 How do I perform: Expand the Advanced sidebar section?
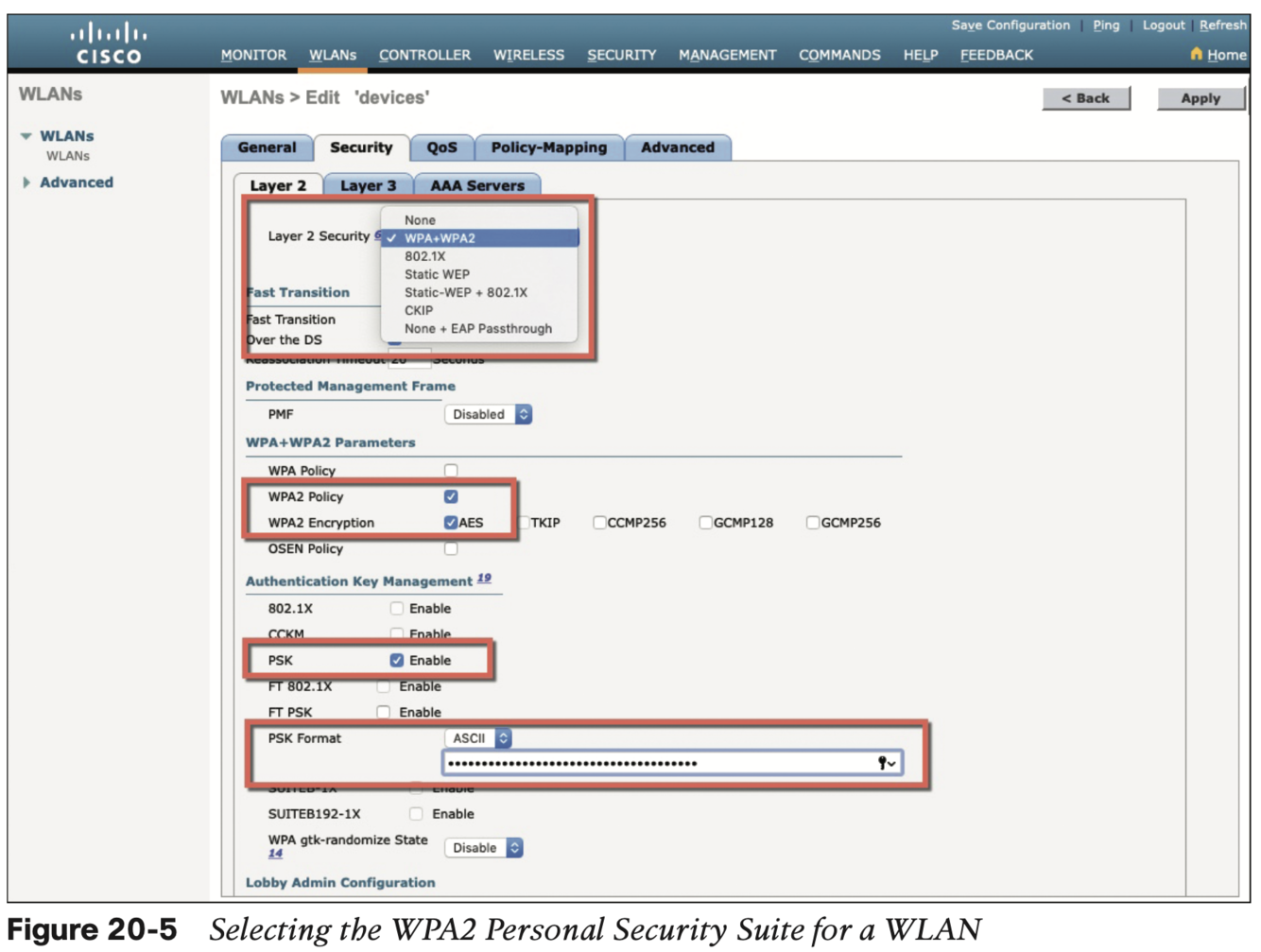pyautogui.click(x=26, y=182)
